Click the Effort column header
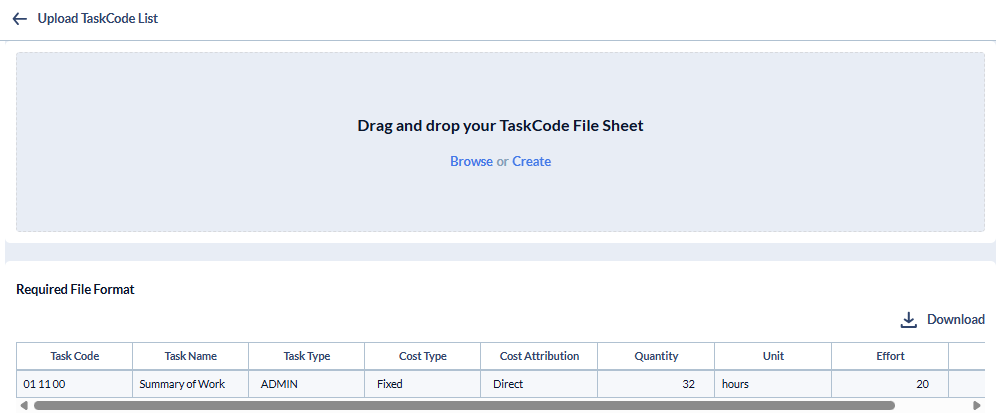The image size is (996, 414). tap(888, 356)
